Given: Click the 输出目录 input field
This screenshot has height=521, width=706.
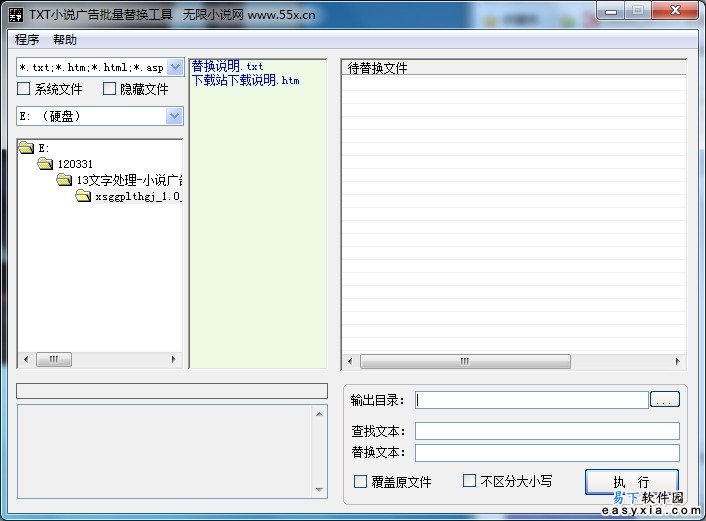Looking at the screenshot, I should tap(531, 400).
